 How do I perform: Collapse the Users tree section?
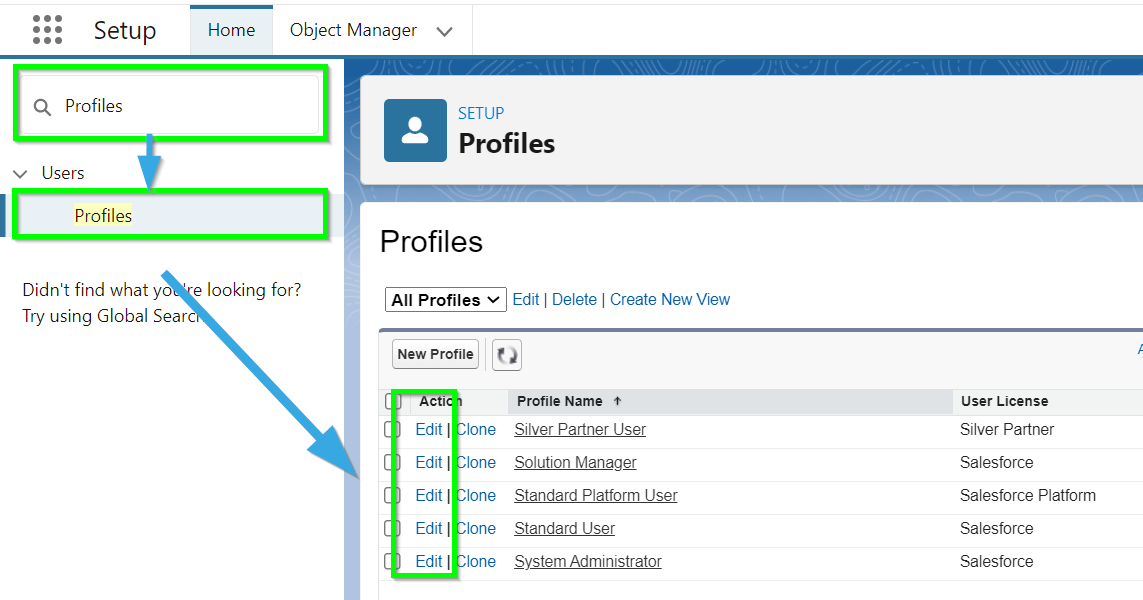pos(20,174)
